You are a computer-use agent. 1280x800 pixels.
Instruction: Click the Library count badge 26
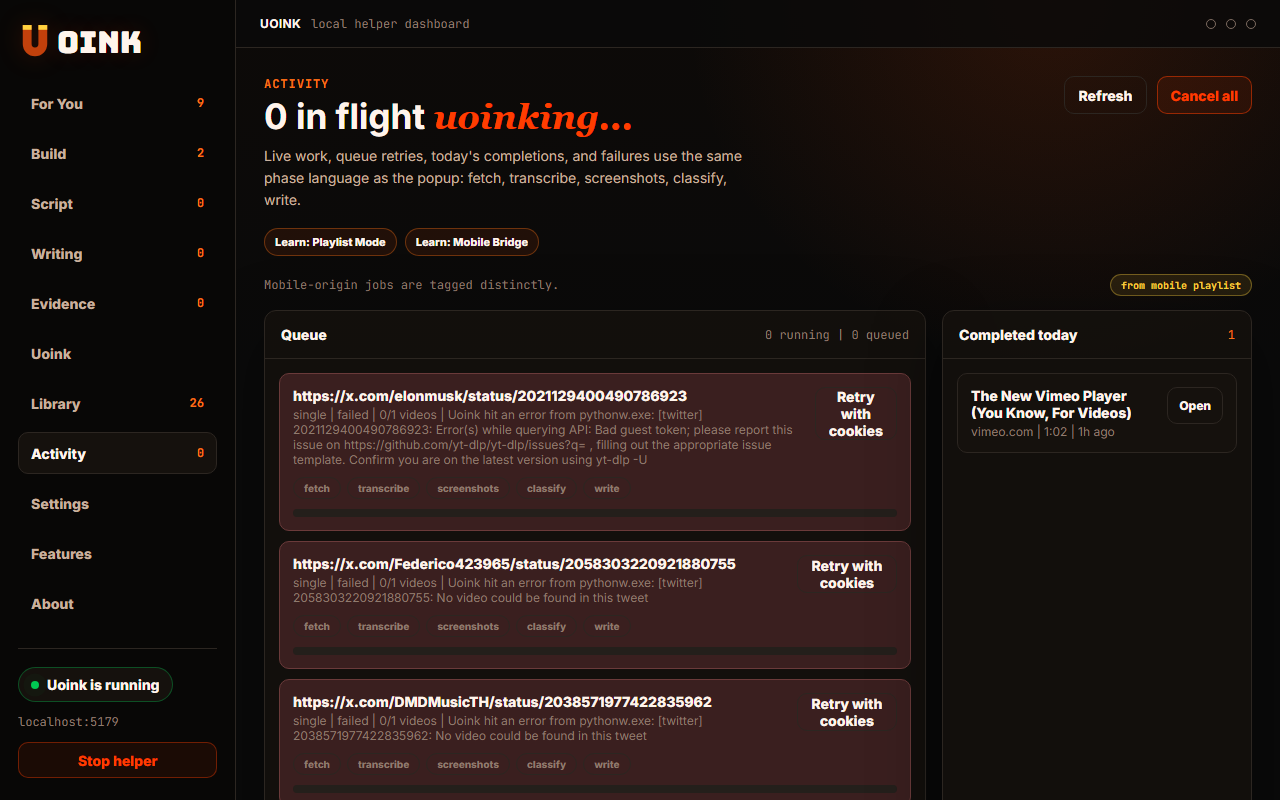coord(197,403)
